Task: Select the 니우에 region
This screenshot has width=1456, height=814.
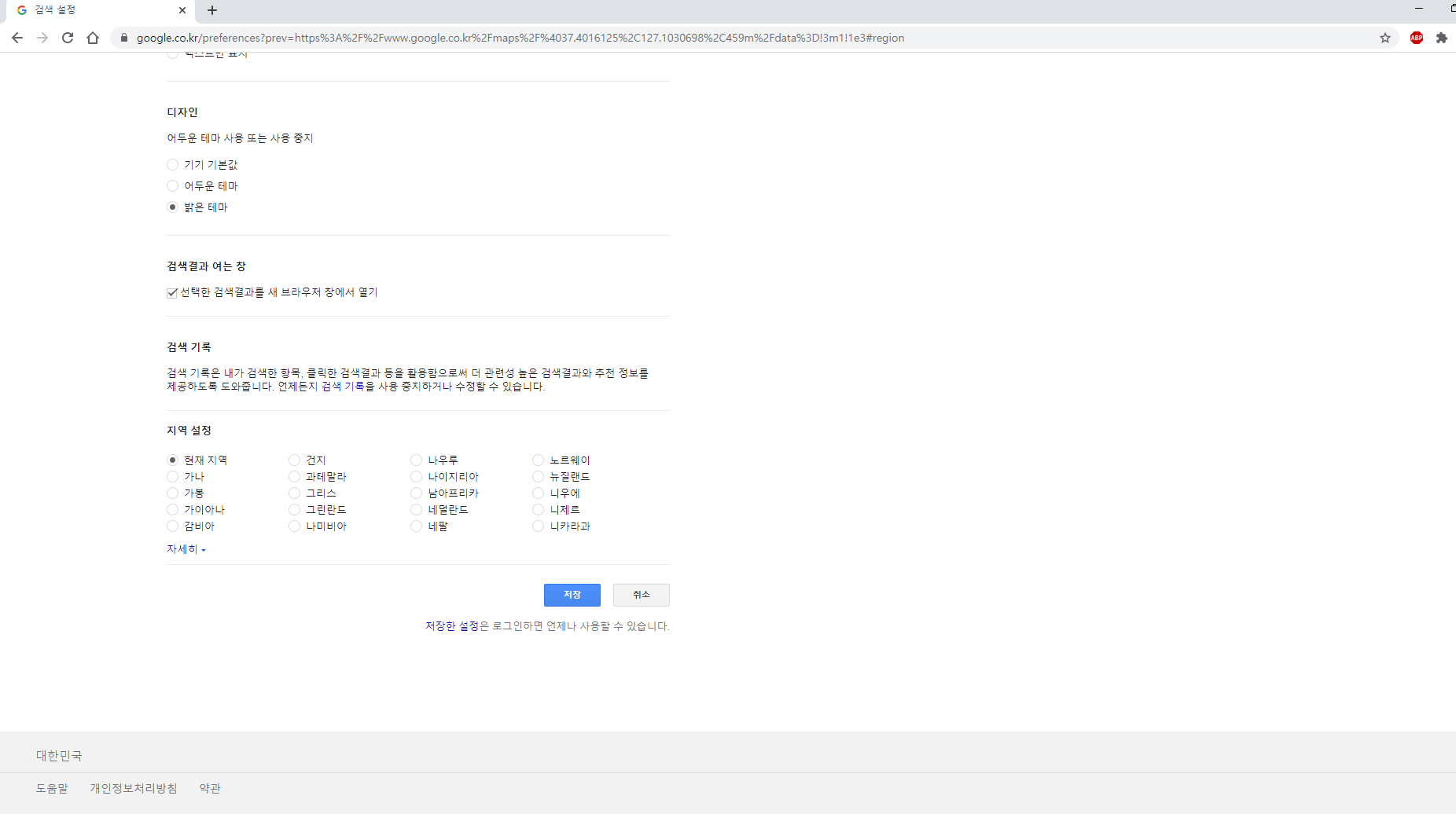Action: tap(539, 493)
